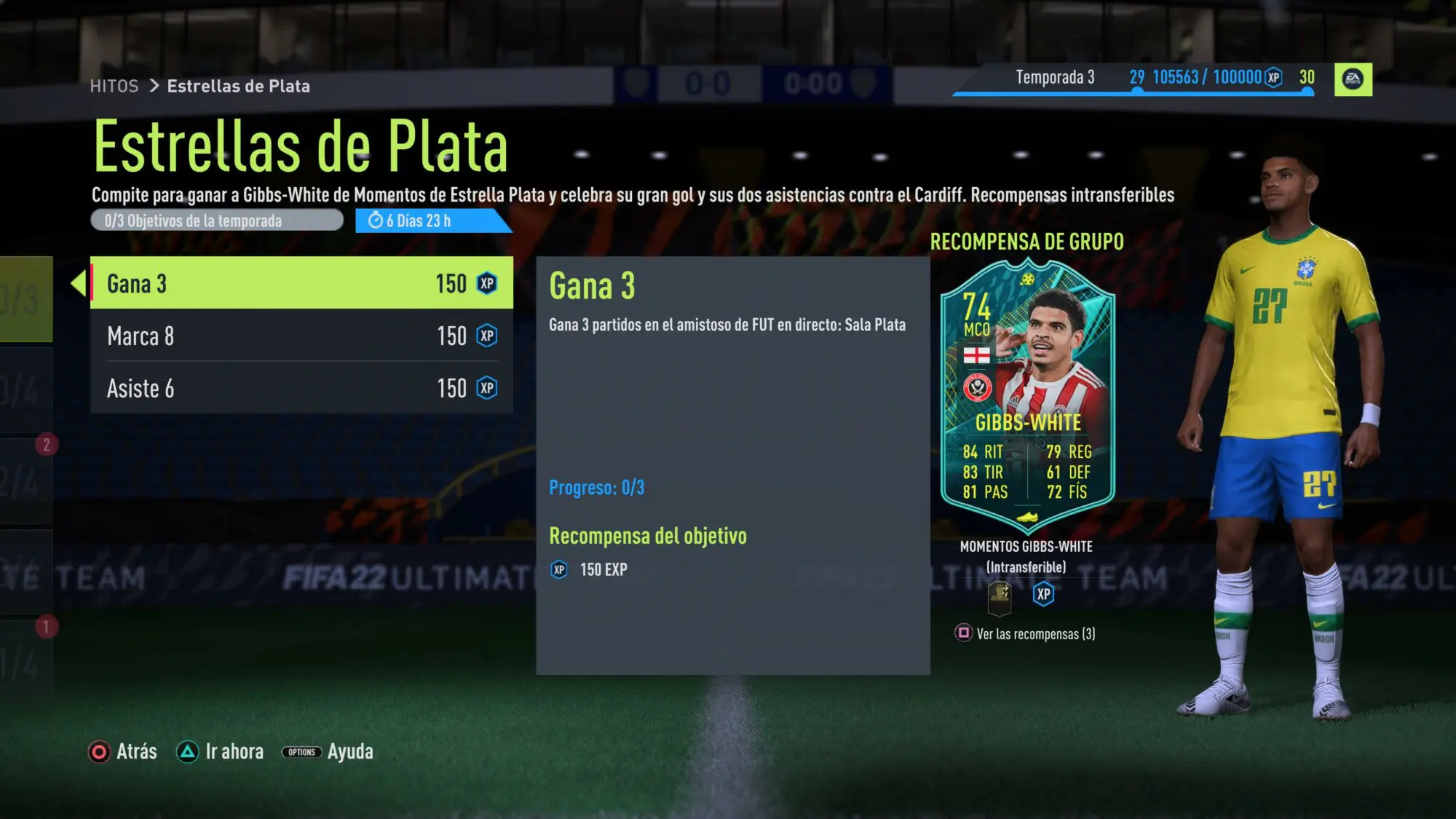The height and width of the screenshot is (819, 1456).
Task: Select the Gana 3 objective
Action: click(301, 282)
